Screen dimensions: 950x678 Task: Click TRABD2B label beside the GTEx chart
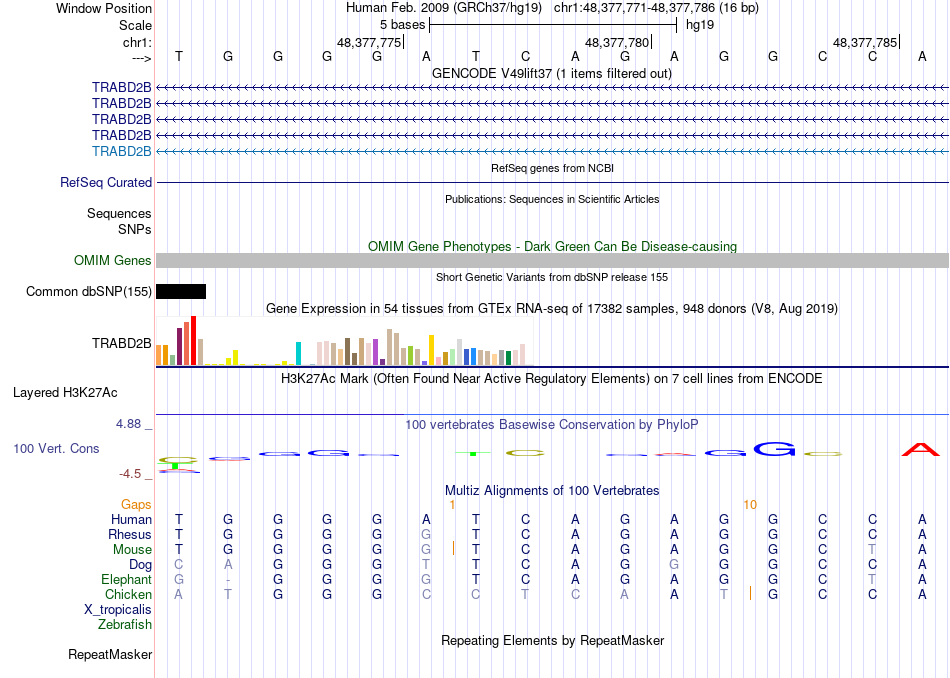(121, 344)
